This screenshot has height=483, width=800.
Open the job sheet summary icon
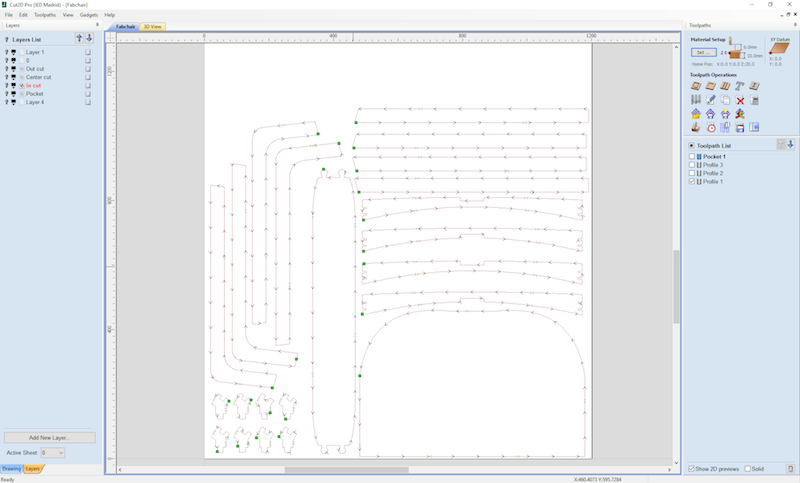click(x=754, y=128)
